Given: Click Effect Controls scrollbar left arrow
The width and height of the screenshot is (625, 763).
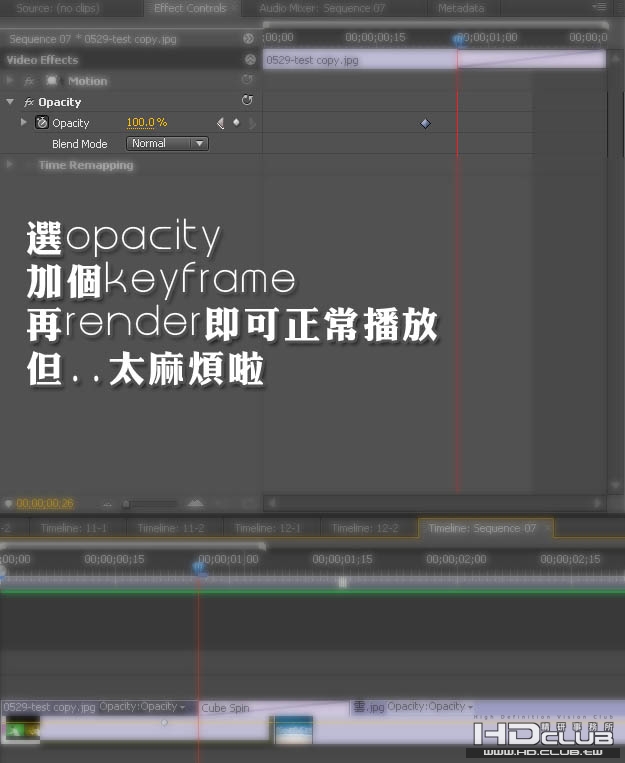Looking at the screenshot, I should coord(272,503).
